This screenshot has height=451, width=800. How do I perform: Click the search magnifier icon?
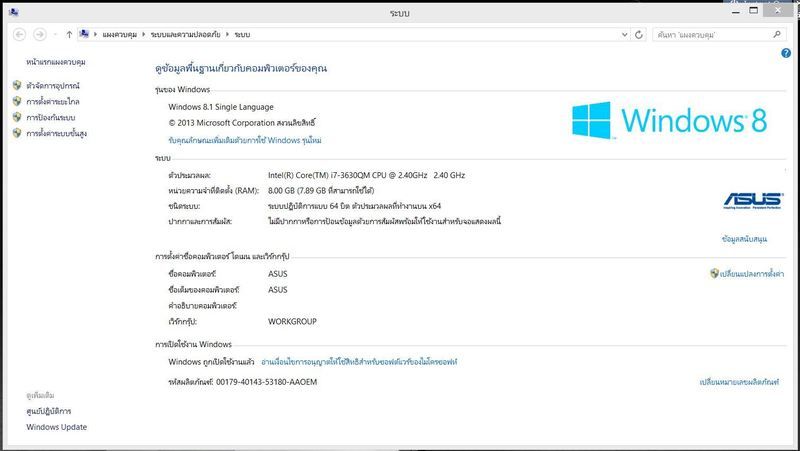[x=777, y=34]
